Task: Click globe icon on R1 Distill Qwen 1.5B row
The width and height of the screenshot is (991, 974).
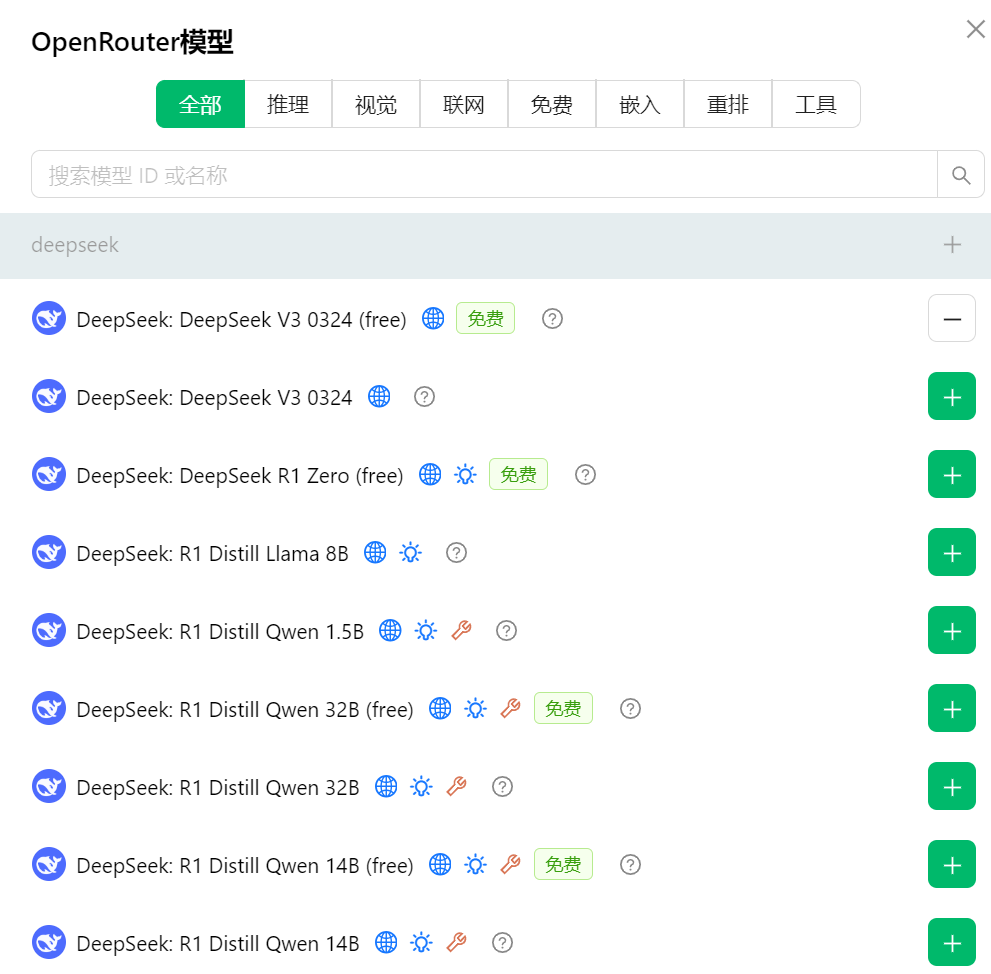Action: coord(391,631)
